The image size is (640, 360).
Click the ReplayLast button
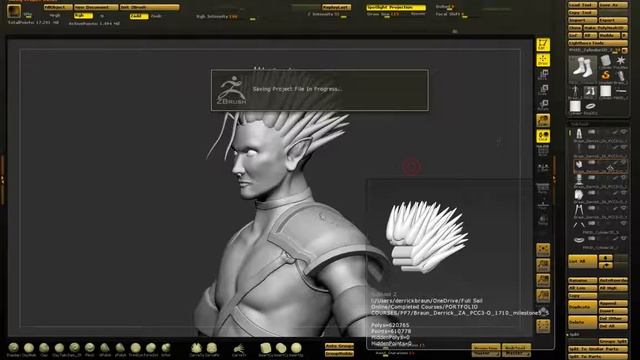336,7
